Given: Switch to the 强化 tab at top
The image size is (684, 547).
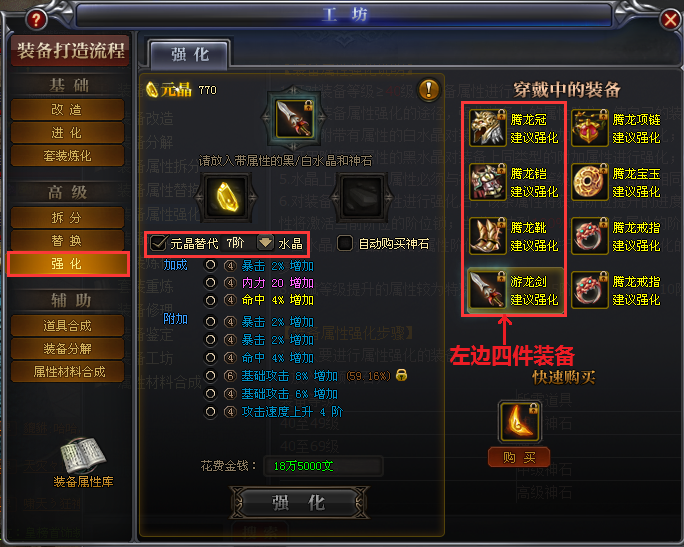Looking at the screenshot, I should [x=190, y=55].
